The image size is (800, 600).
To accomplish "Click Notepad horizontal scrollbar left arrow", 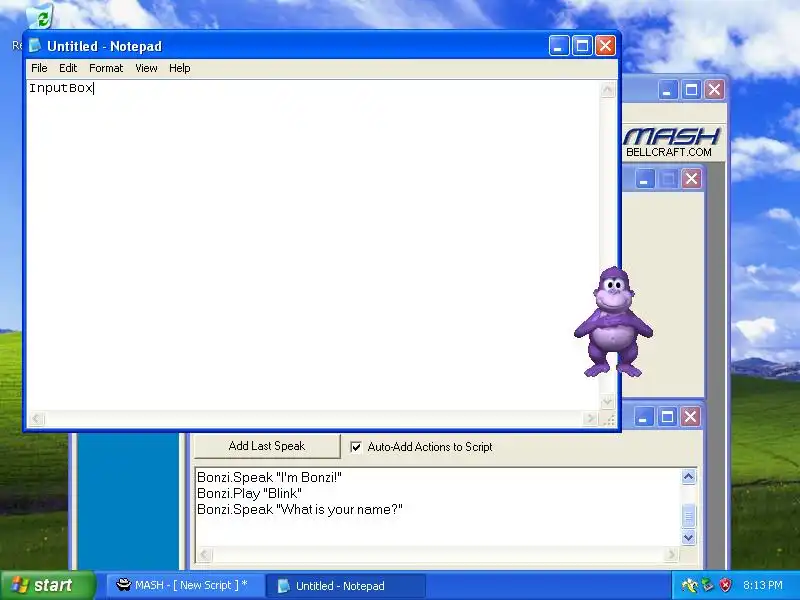I will point(36,419).
